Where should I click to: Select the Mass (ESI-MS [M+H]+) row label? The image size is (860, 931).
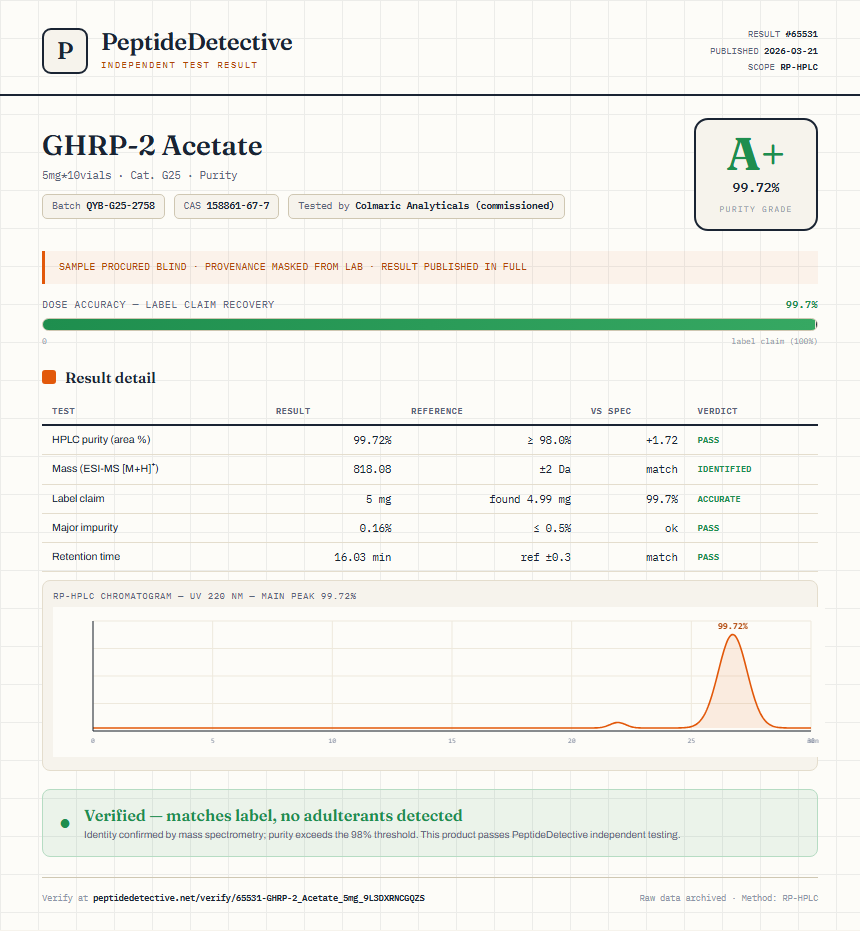(105, 468)
